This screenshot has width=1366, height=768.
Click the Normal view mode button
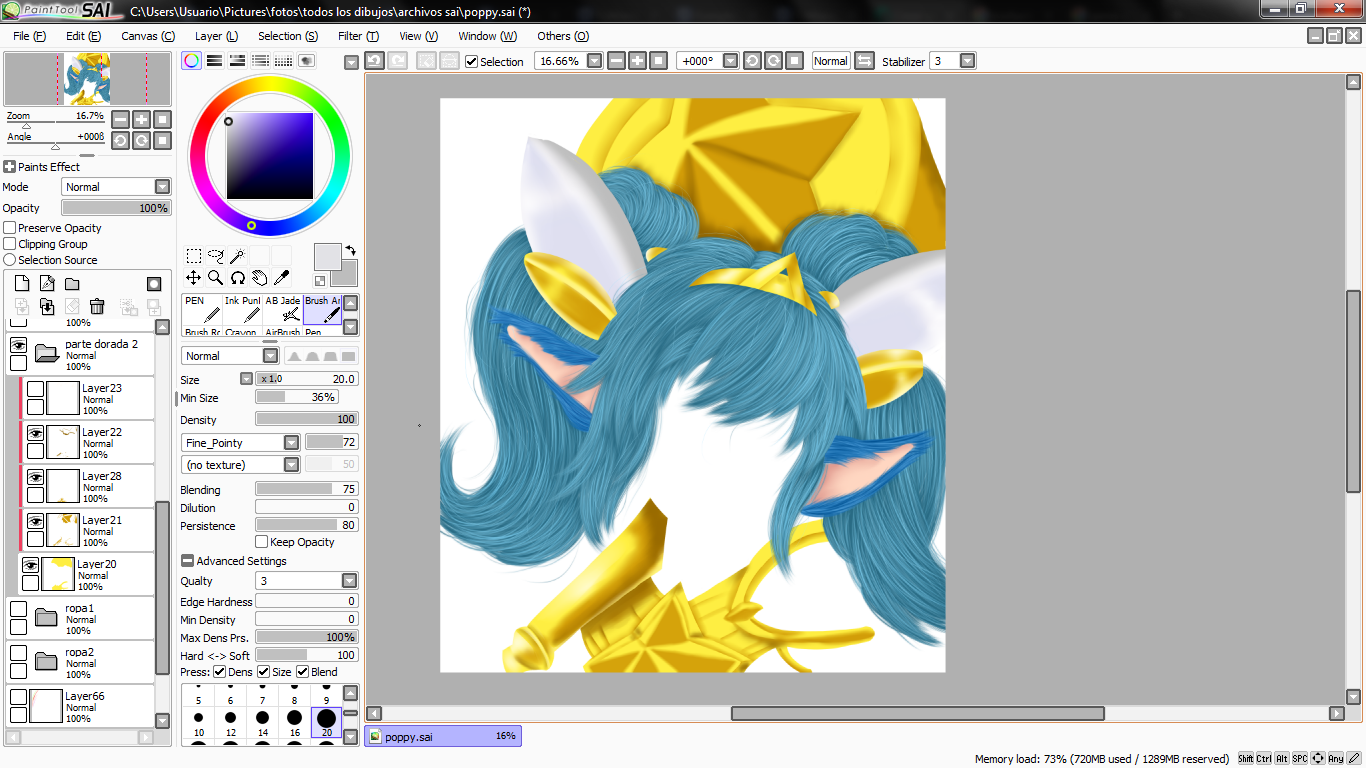(x=830, y=61)
